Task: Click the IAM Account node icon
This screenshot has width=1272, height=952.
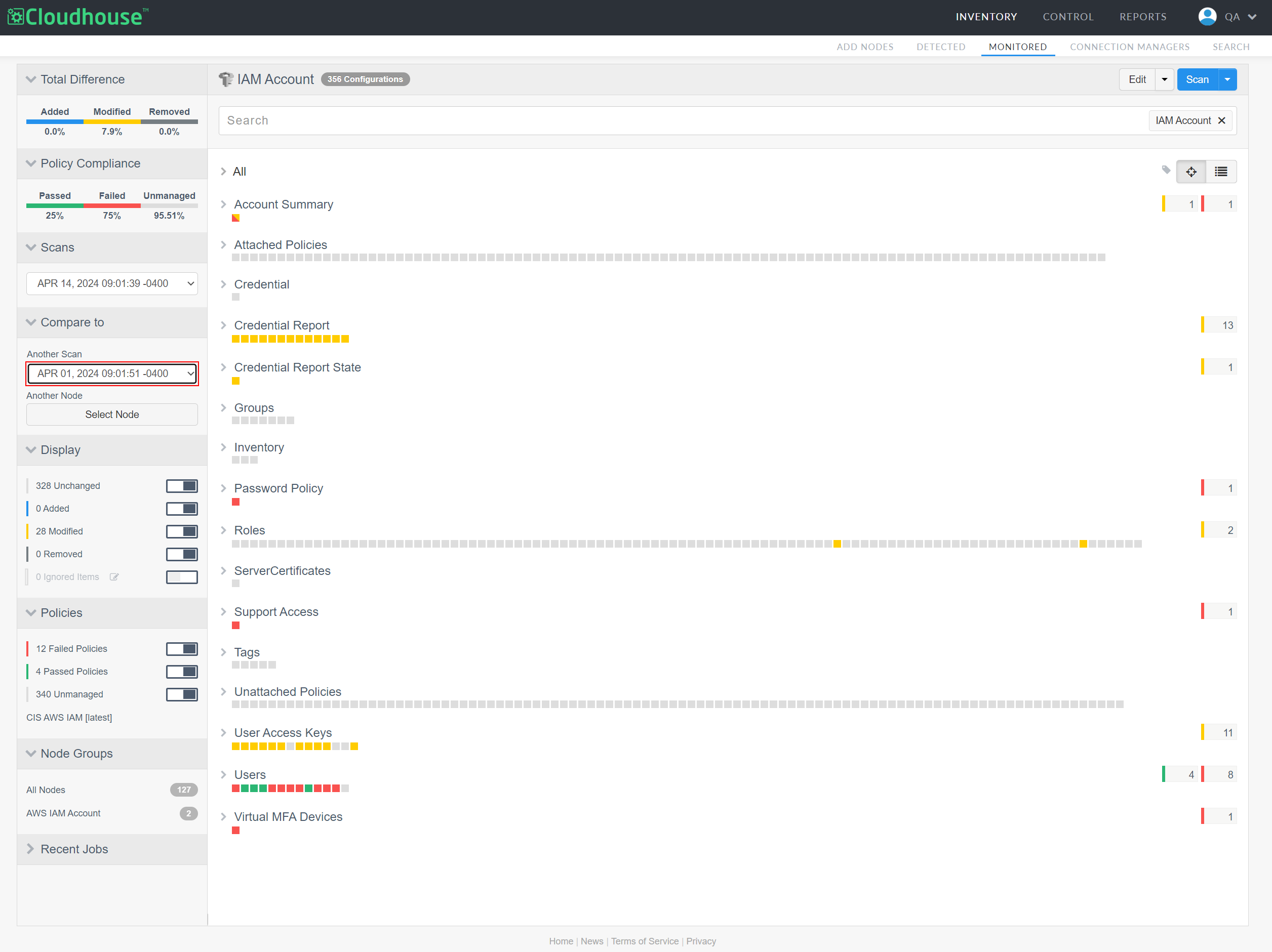Action: point(226,79)
